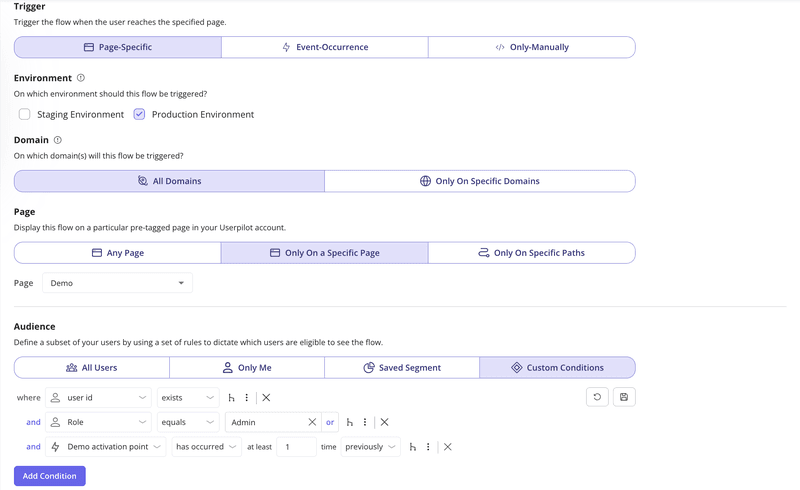Click the times count field showing 1
800x490 pixels.
pos(296,447)
